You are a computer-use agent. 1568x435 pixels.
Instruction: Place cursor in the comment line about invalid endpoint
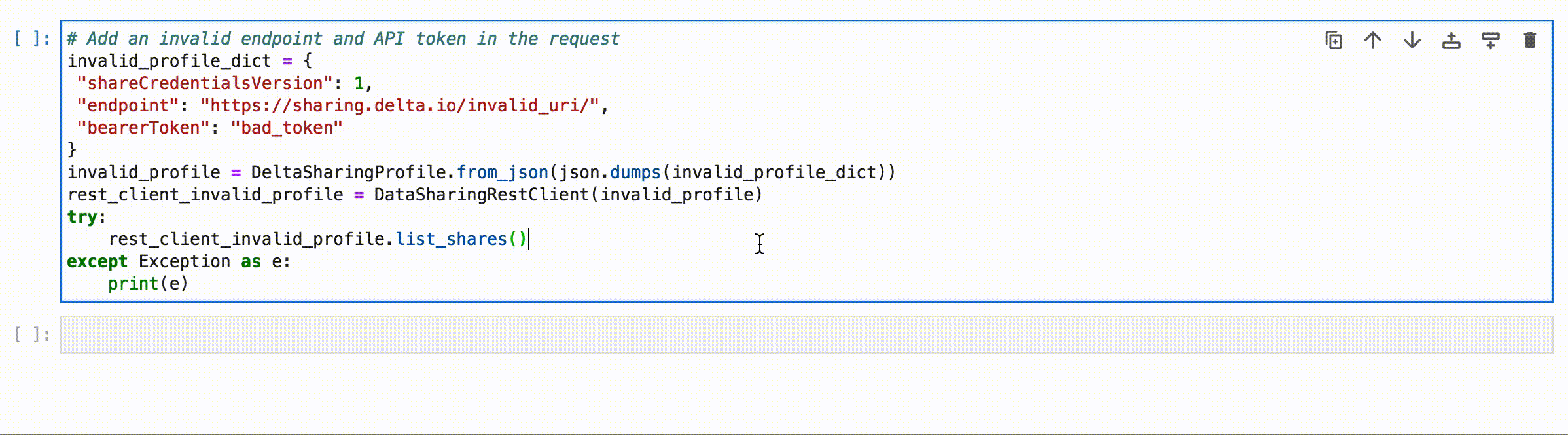coord(343,39)
